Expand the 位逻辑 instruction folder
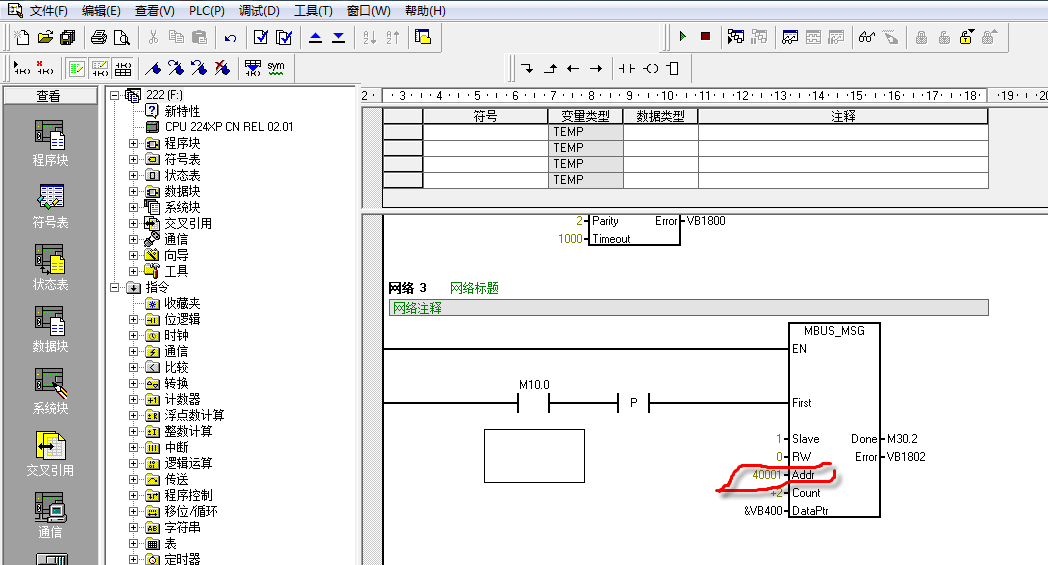This screenshot has width=1048, height=565. (x=133, y=319)
